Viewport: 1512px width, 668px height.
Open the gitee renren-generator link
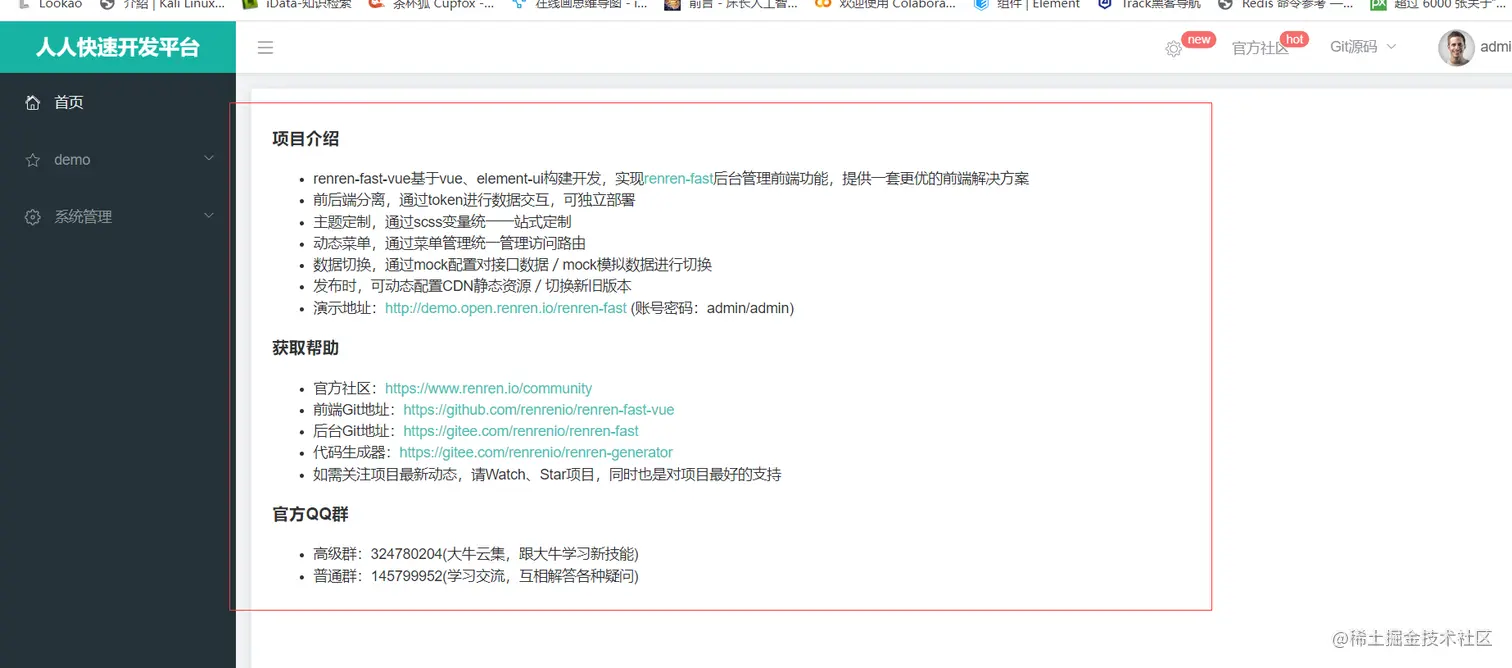click(536, 452)
